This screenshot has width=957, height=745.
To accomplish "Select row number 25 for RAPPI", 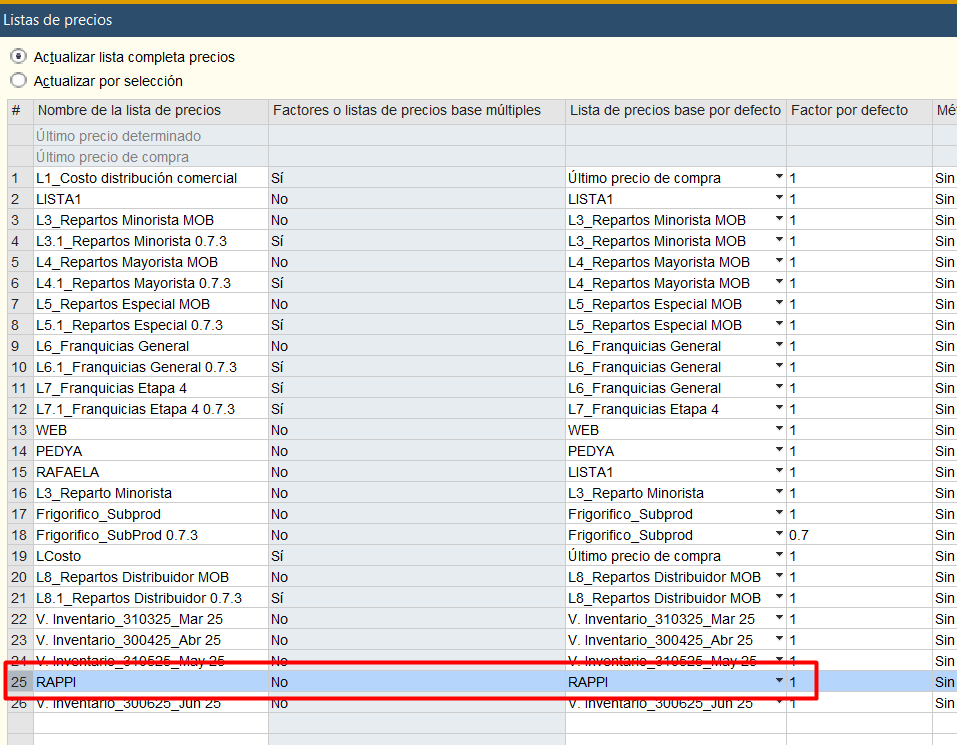I will (x=20, y=682).
